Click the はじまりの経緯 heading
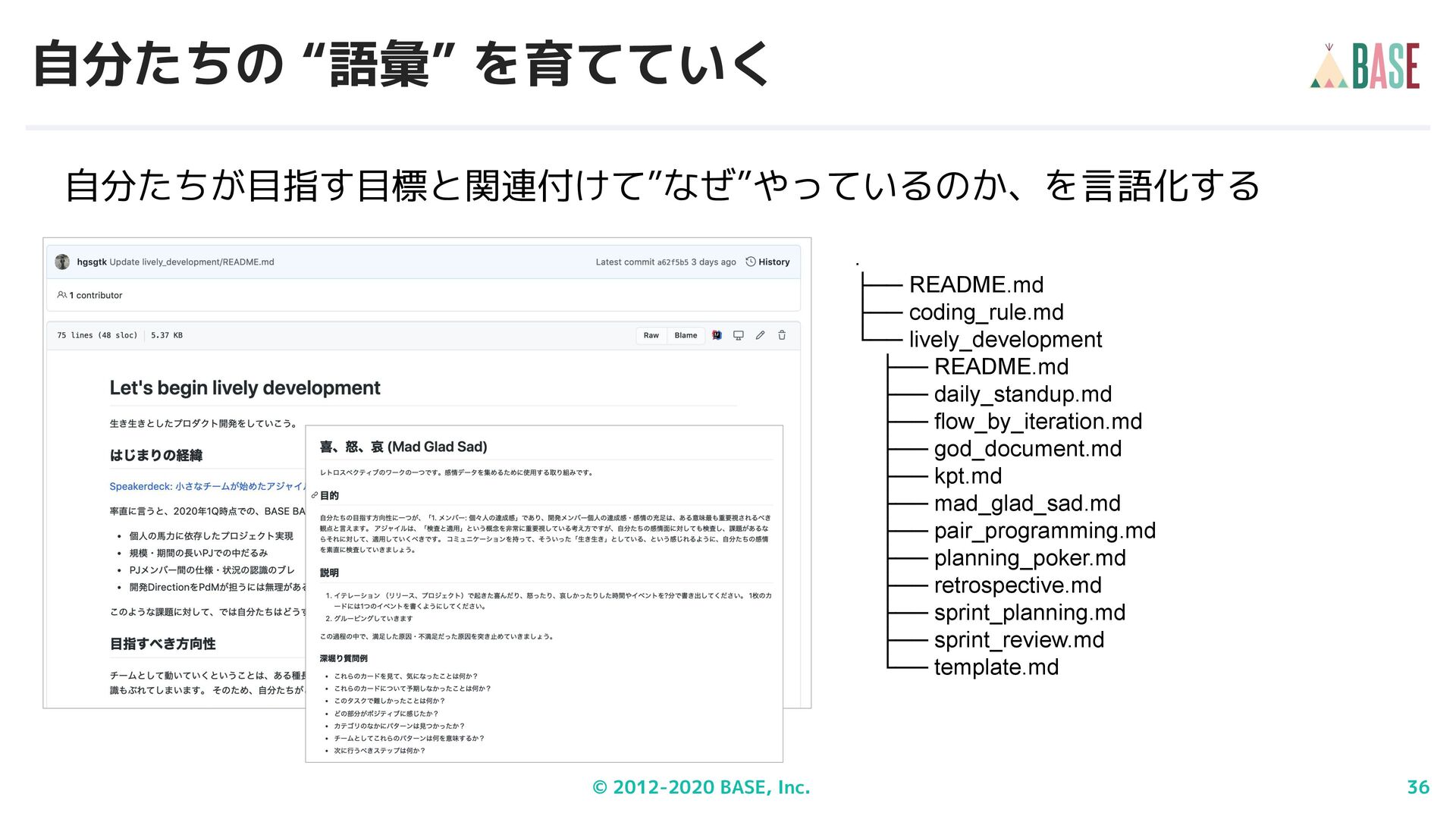 pos(156,456)
